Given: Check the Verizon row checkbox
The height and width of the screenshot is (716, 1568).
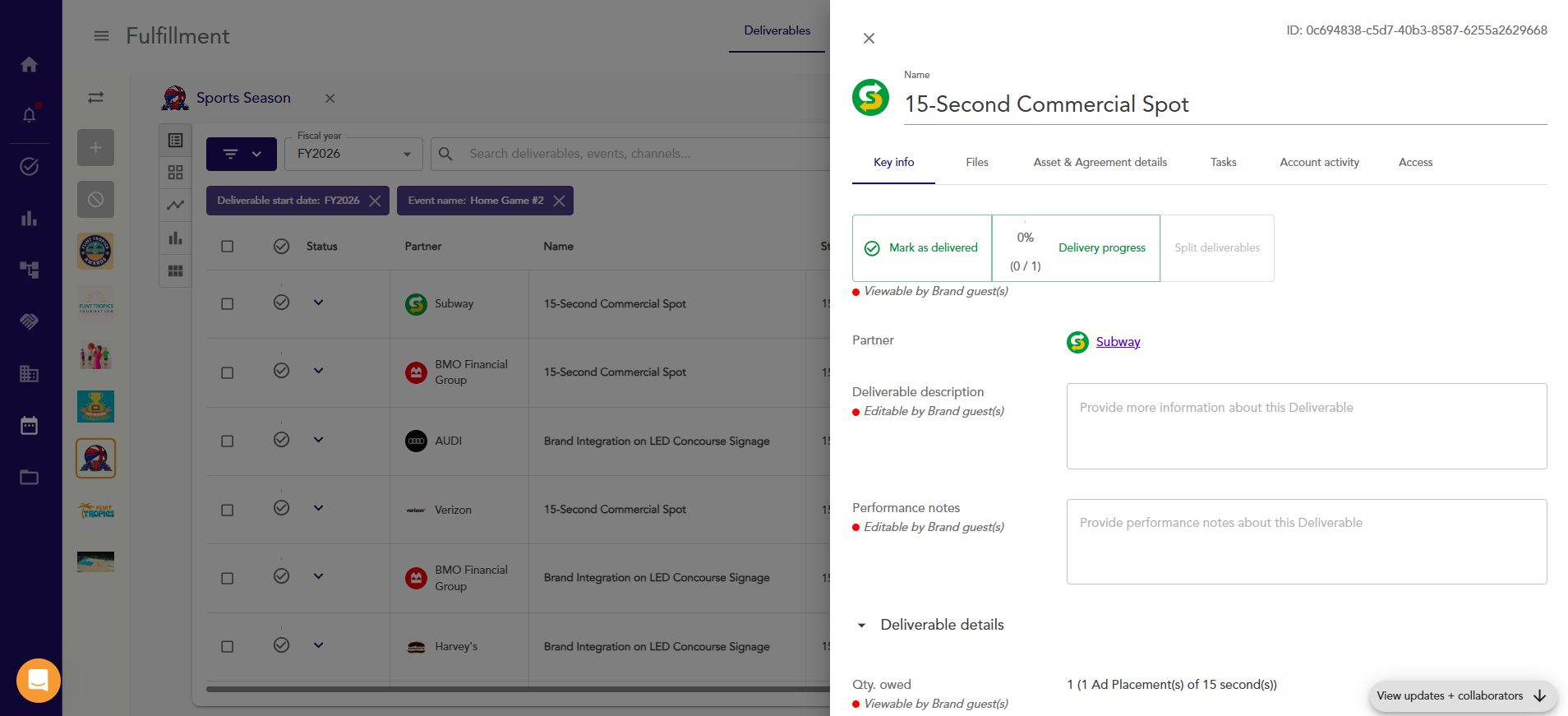Looking at the screenshot, I should coord(228,510).
